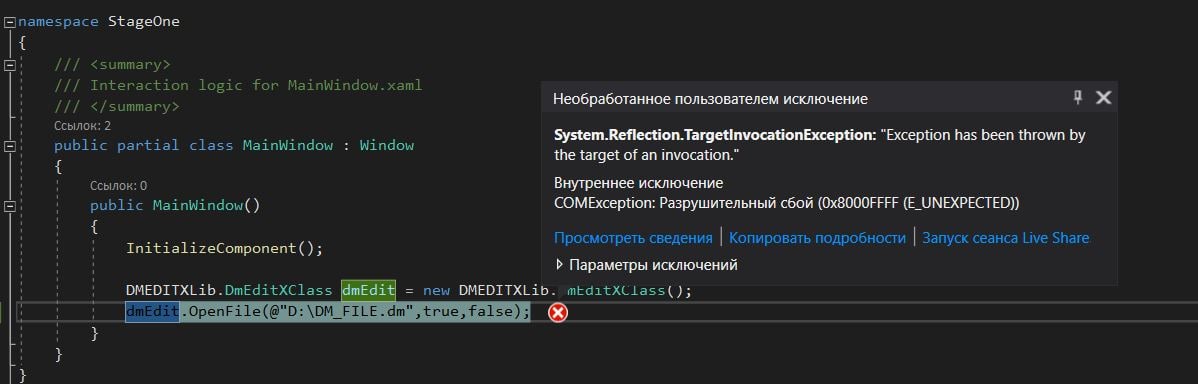Viewport: 1198px width, 384px height.
Task: Click the 'Необработанное пользователем исключение' header
Action: click(x=711, y=99)
